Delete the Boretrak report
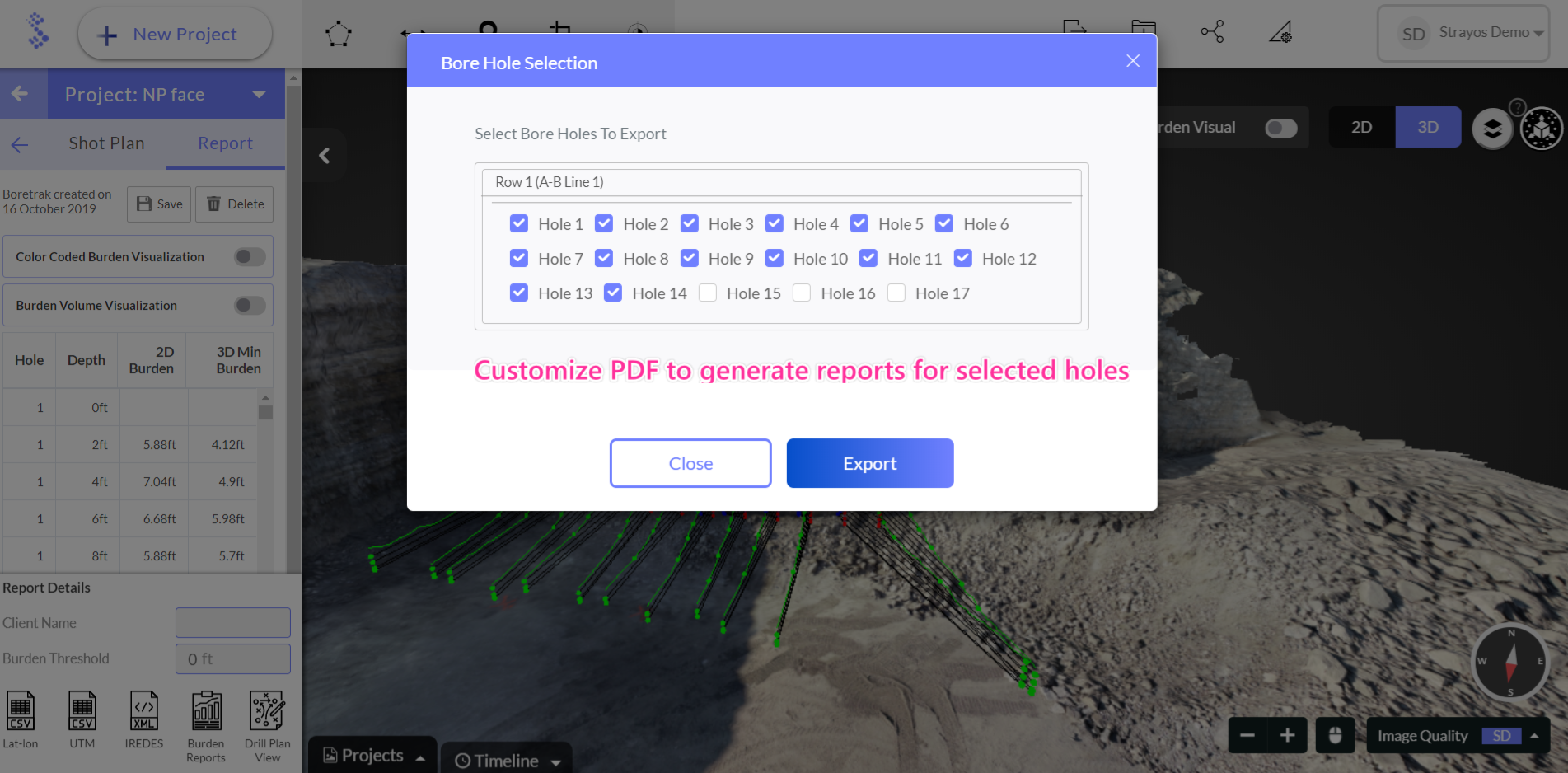 (235, 204)
